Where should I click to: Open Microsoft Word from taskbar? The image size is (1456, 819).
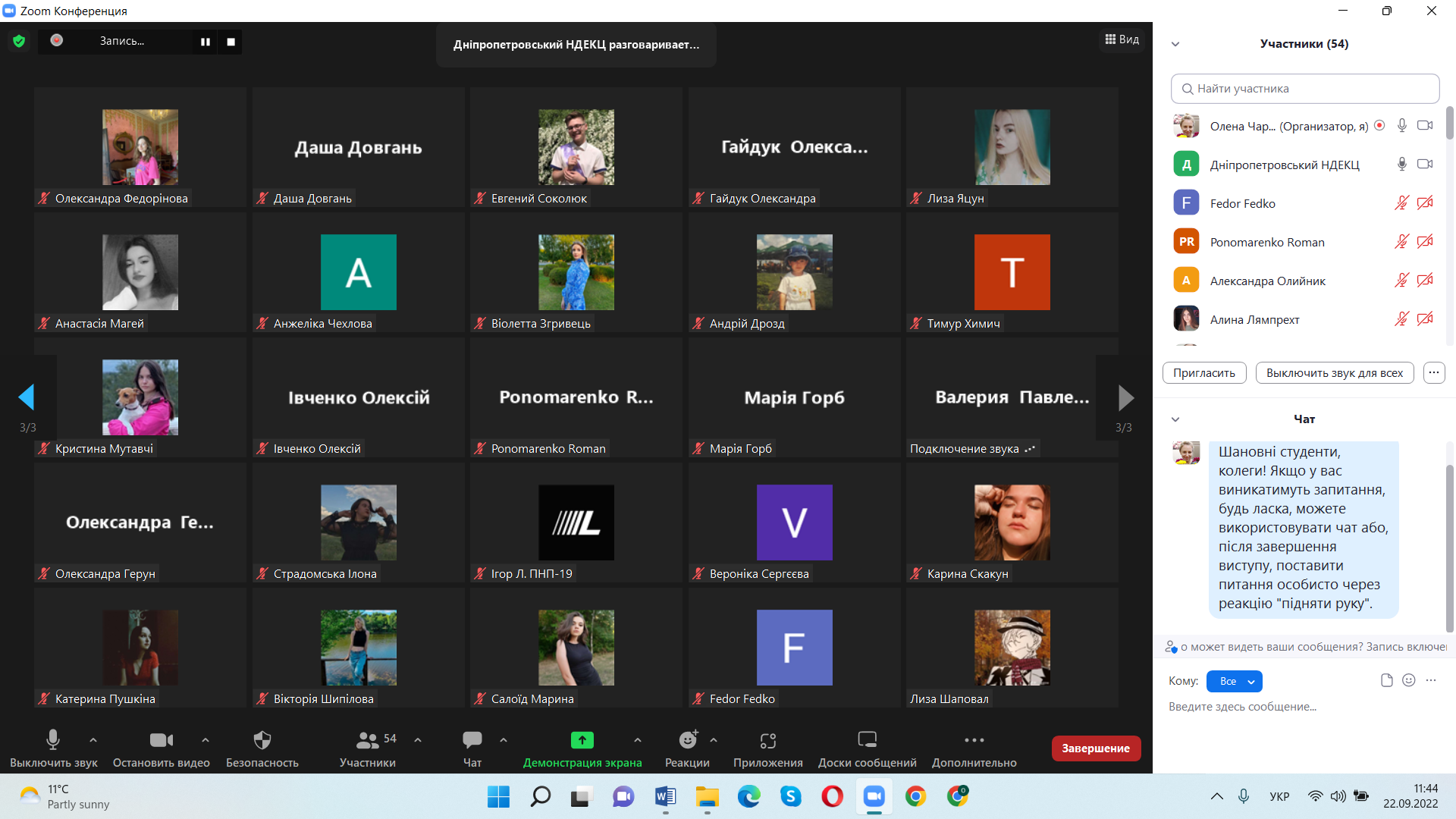click(665, 796)
